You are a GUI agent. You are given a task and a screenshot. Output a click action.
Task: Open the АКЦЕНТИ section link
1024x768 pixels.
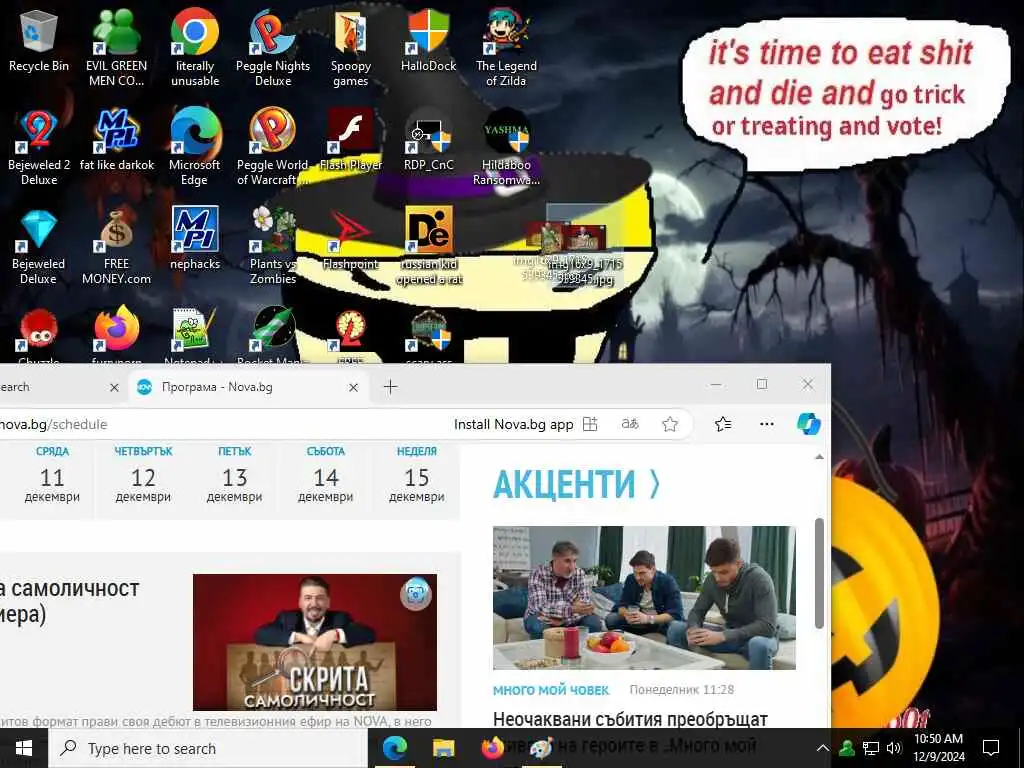click(x=577, y=484)
